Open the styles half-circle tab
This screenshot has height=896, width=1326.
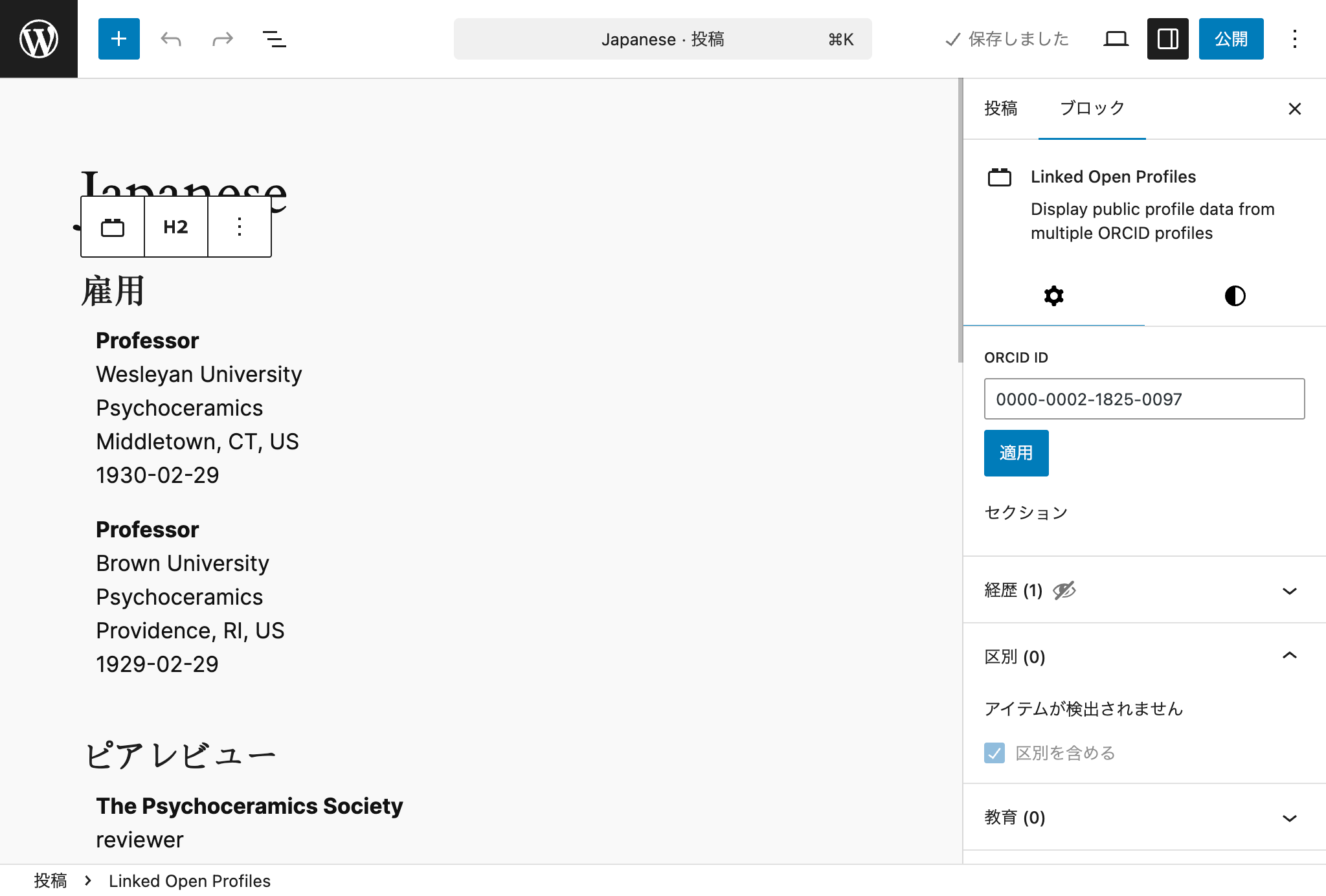pyautogui.click(x=1235, y=296)
